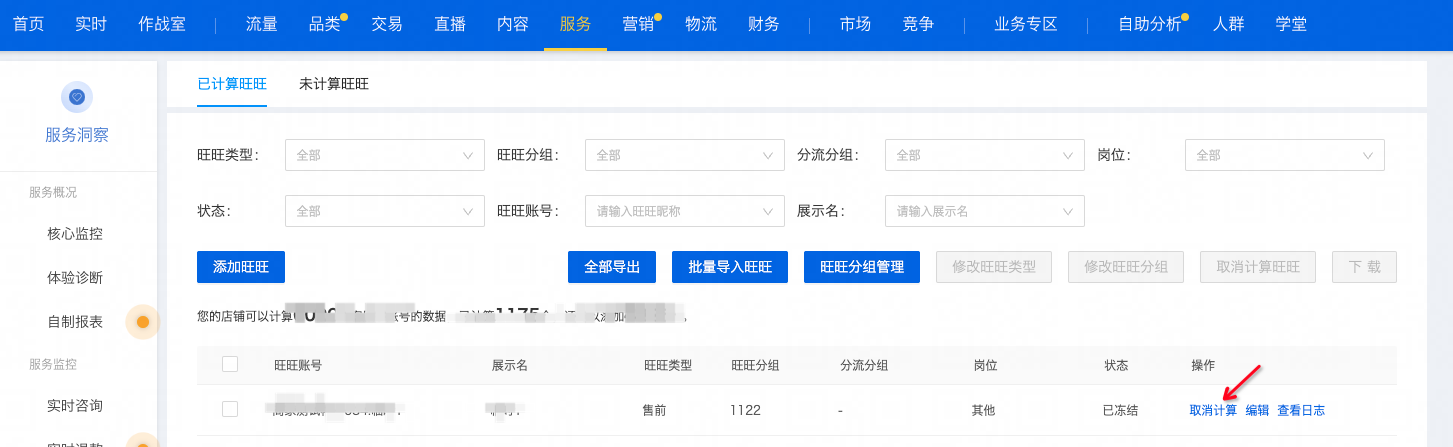This screenshot has width=1453, height=447.
Task: Click the 批量导入旺旺 button
Action: pyautogui.click(x=730, y=267)
